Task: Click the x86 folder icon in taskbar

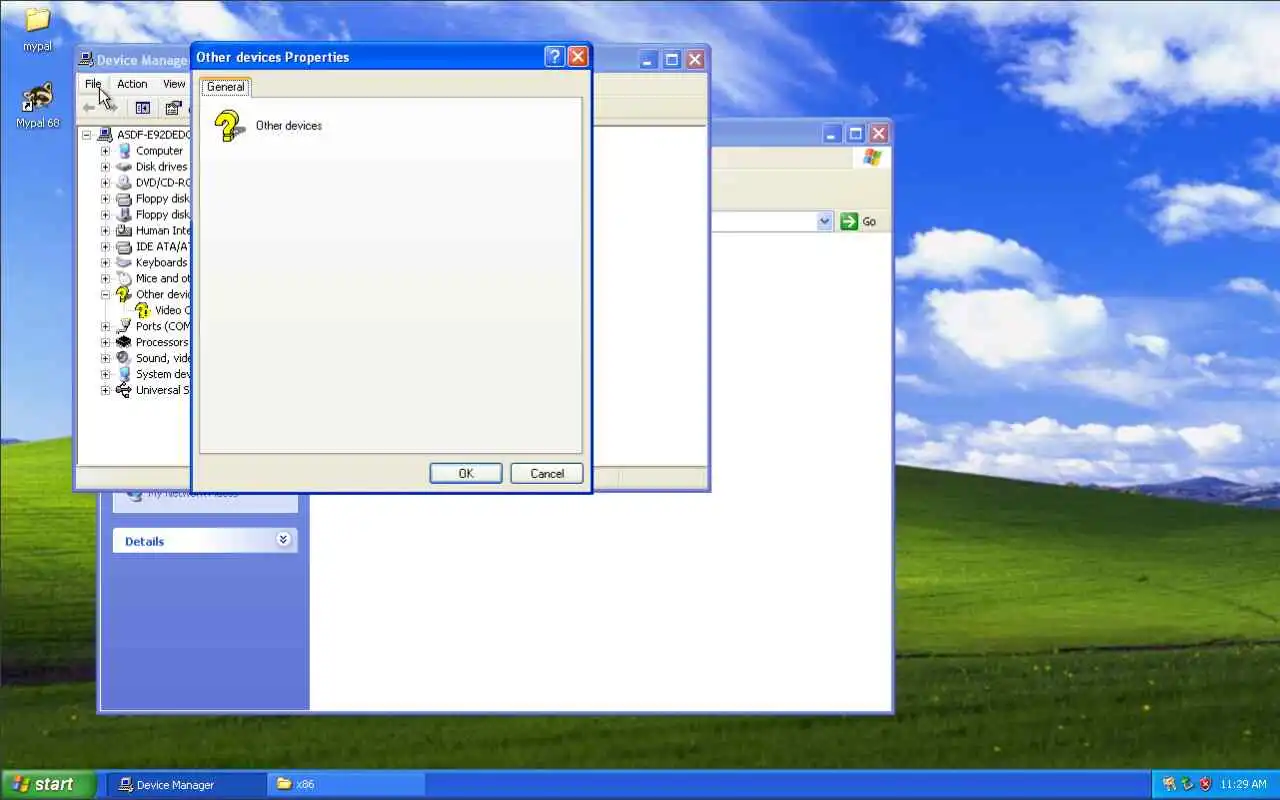Action: point(284,785)
